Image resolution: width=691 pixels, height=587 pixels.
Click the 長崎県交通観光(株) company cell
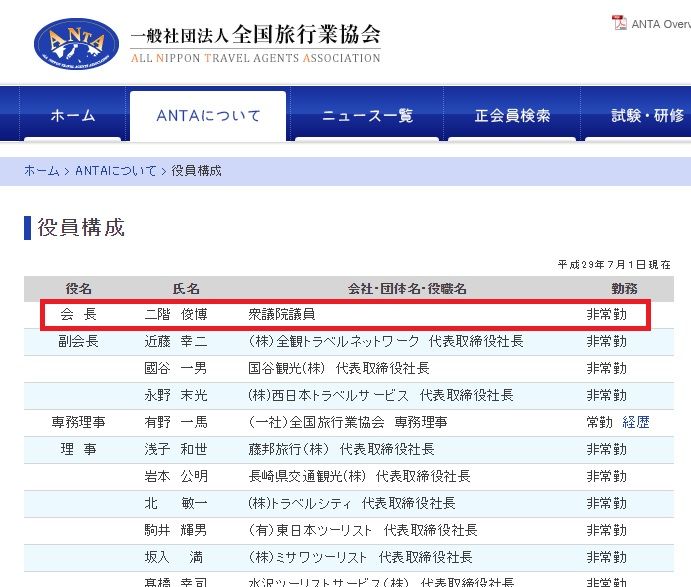(359, 476)
